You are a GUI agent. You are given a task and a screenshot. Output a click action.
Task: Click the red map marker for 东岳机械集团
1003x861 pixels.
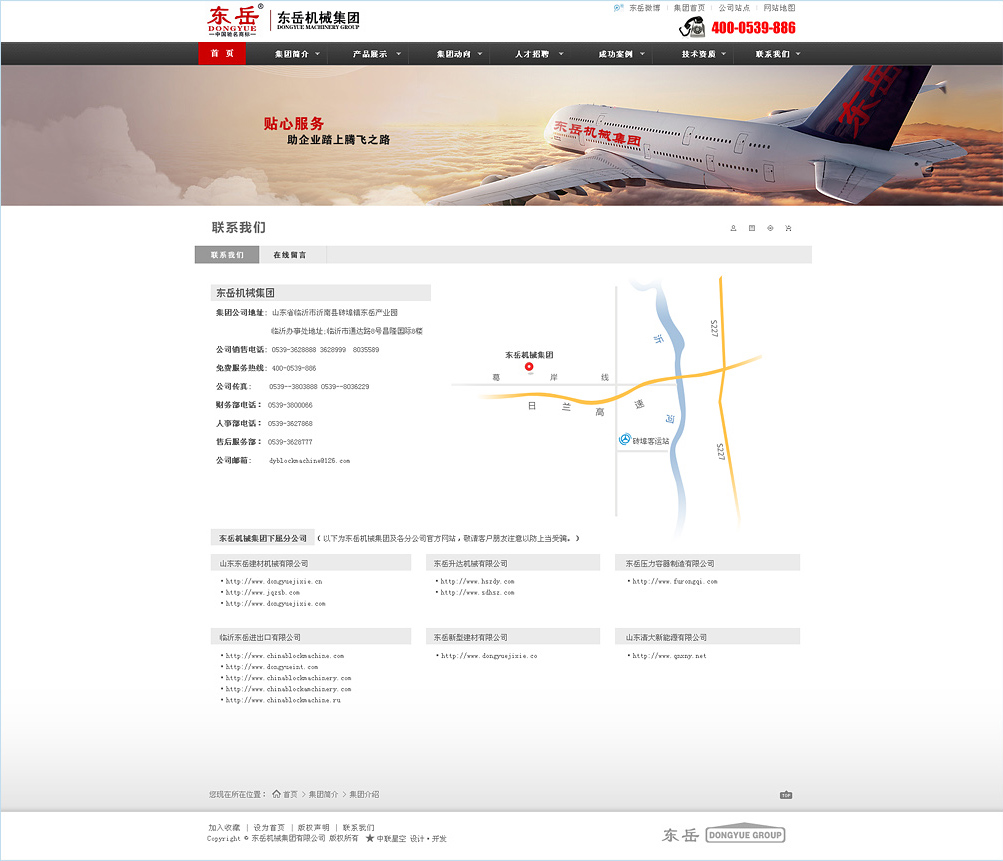pyautogui.click(x=529, y=367)
